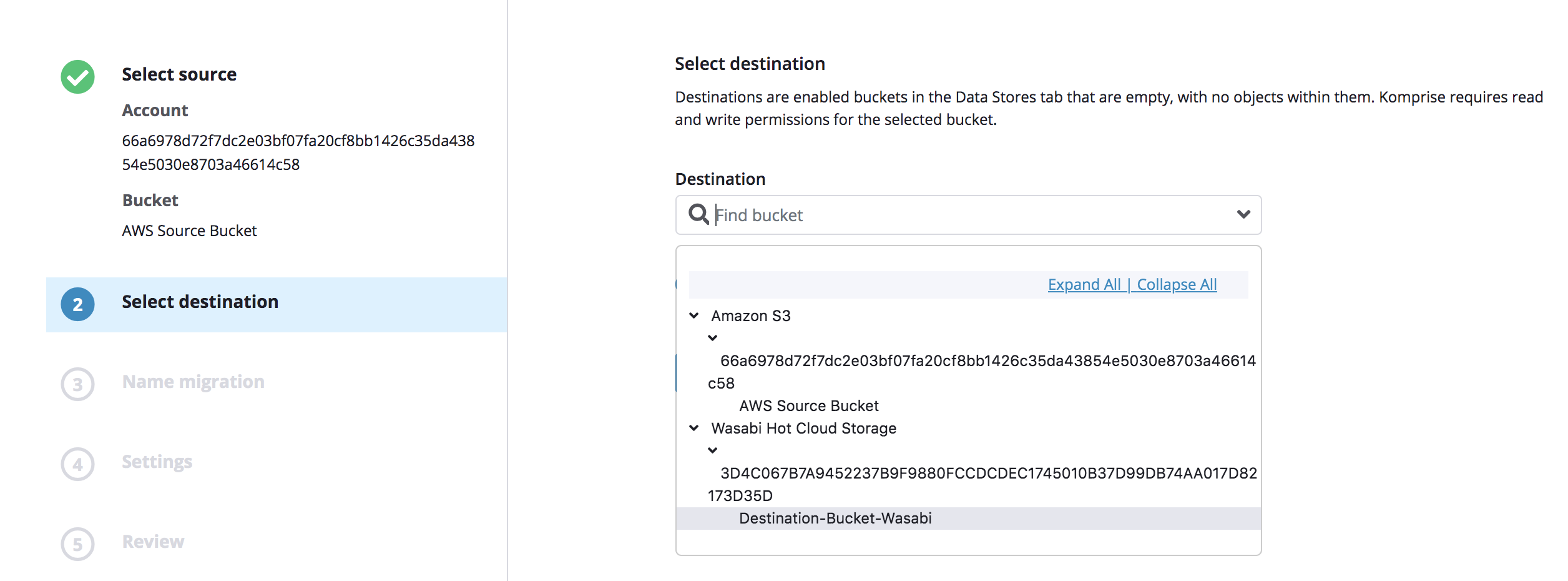The height and width of the screenshot is (581, 1568).
Task: Click the magnifier icon in Find bucket
Action: (698, 214)
